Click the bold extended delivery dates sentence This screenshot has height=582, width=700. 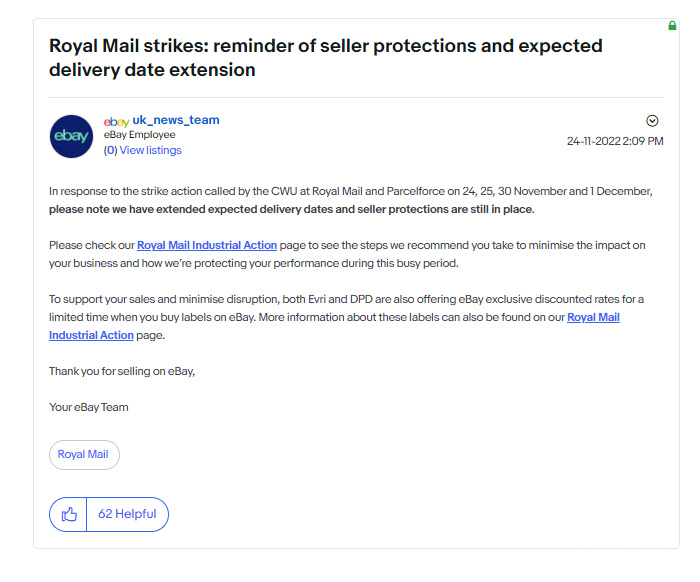coord(291,209)
